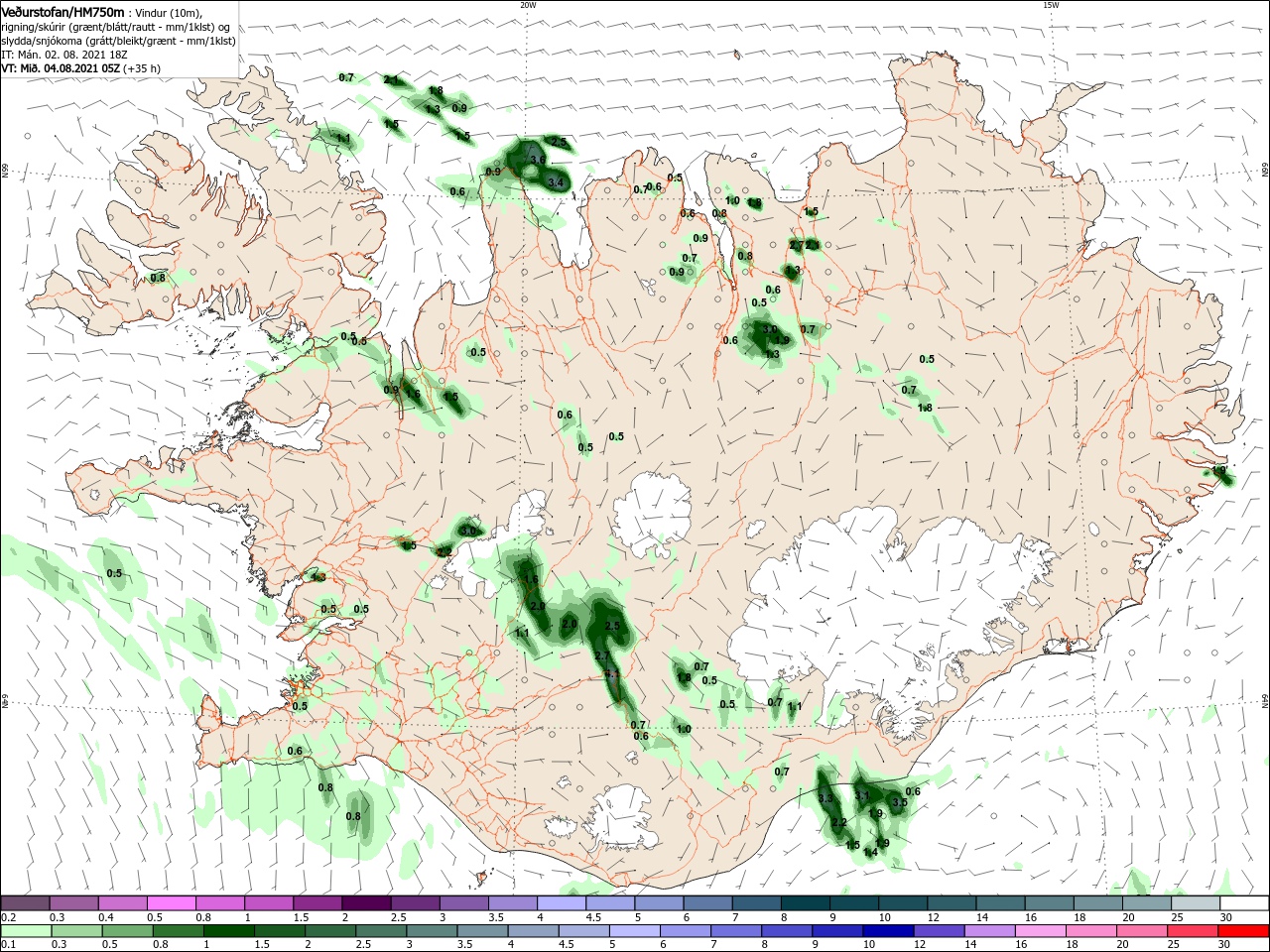Click the dark purple 2–2.5 legend swatch
Screen dimensions: 1270x952
pyautogui.click(x=366, y=903)
